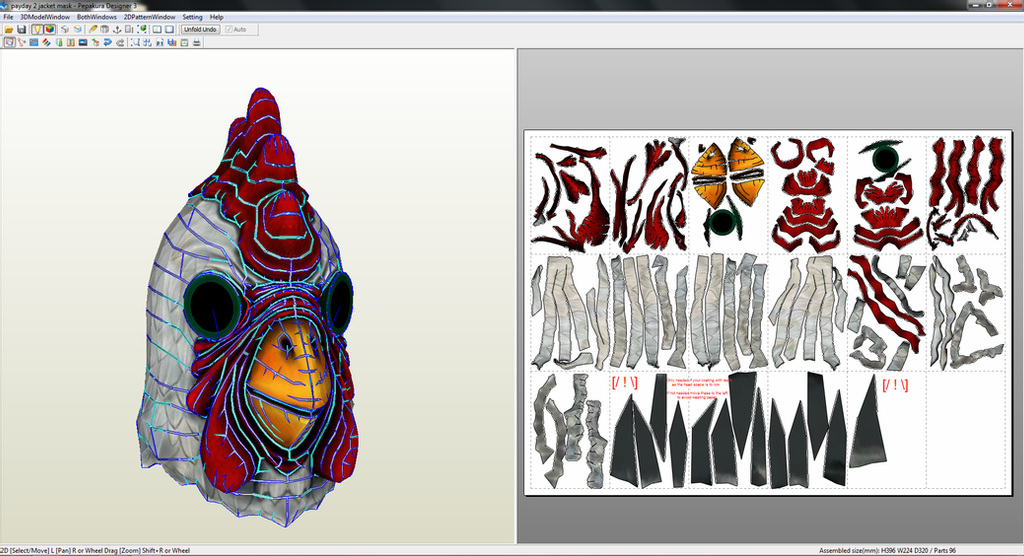This screenshot has width=1024, height=556.
Task: Save the project with the floppy disk icon
Action: tap(22, 29)
